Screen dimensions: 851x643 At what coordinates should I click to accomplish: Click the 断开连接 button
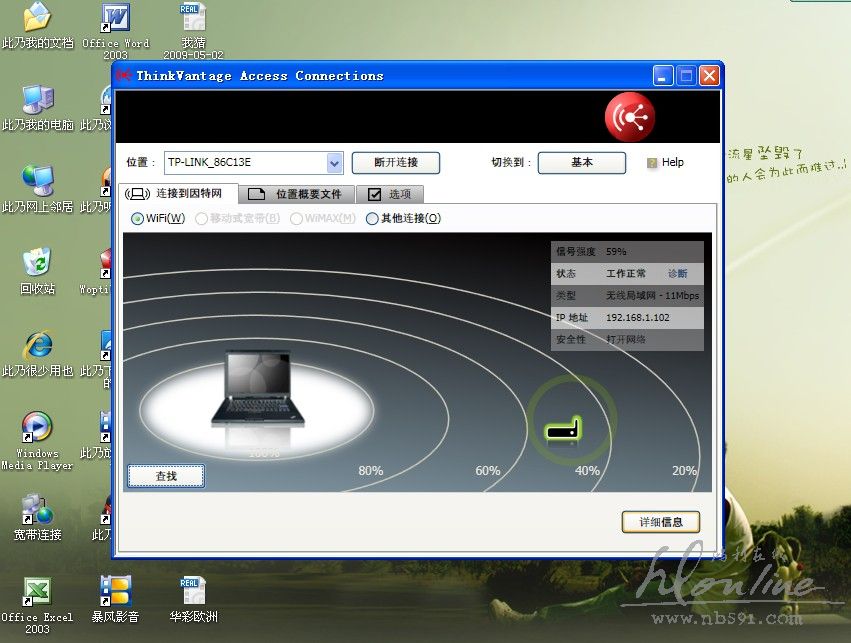point(396,162)
